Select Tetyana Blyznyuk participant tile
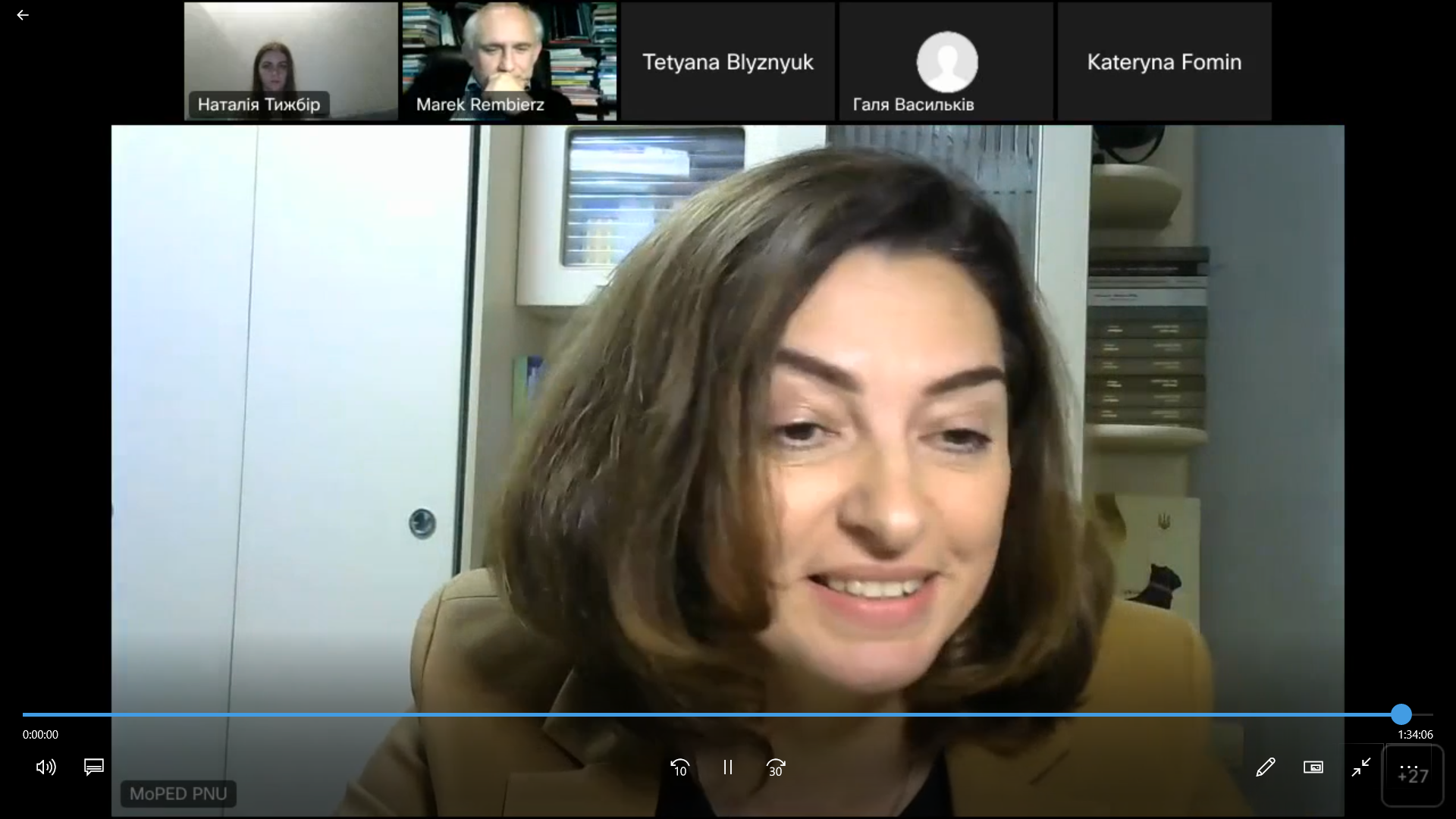Viewport: 1456px width, 819px height. pos(728,61)
